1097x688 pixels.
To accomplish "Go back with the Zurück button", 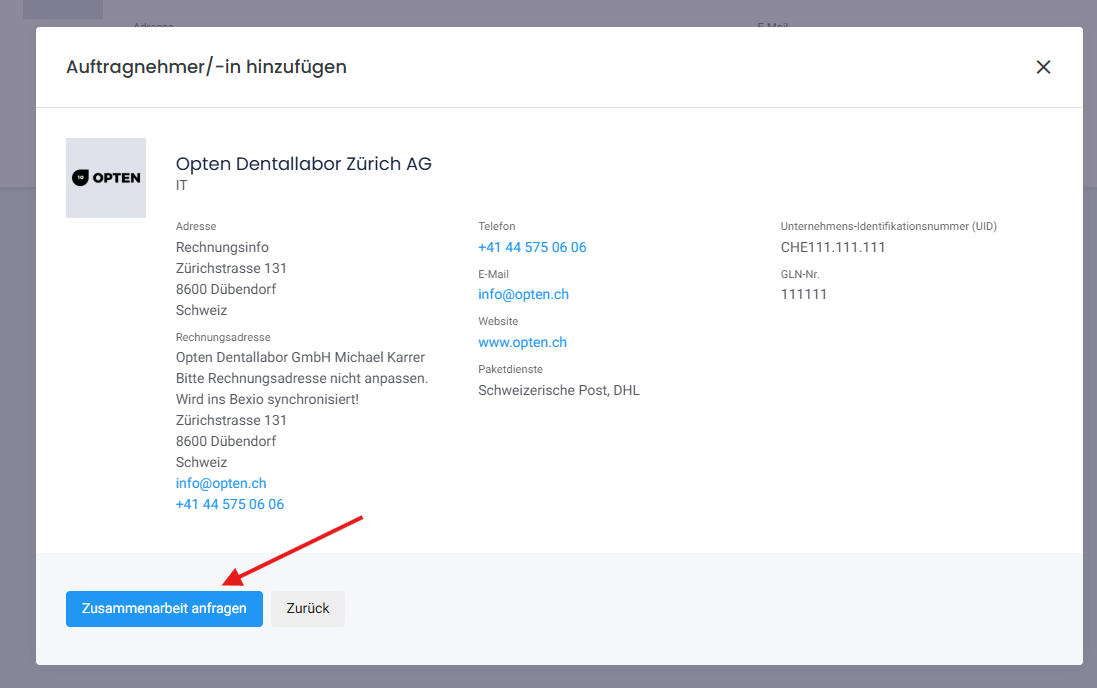I will click(x=308, y=608).
